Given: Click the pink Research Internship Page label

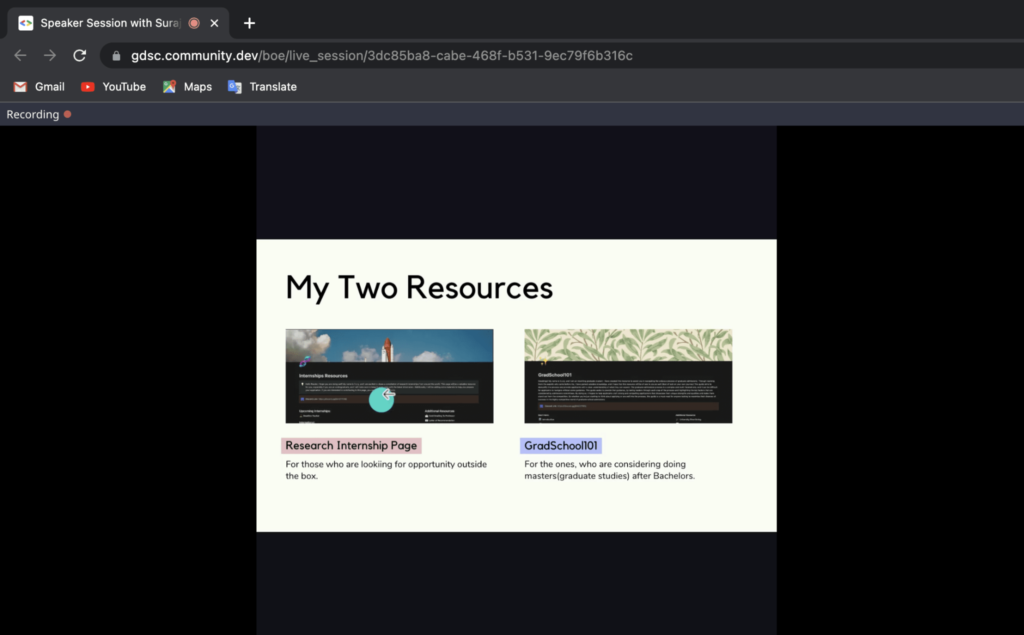Looking at the screenshot, I should click(x=351, y=446).
